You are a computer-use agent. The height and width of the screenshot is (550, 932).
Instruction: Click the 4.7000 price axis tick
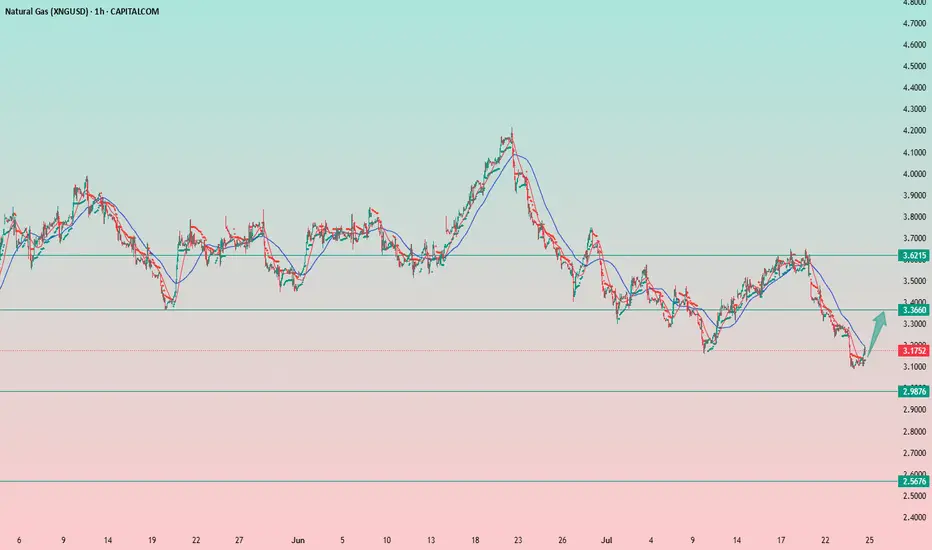[914, 23]
